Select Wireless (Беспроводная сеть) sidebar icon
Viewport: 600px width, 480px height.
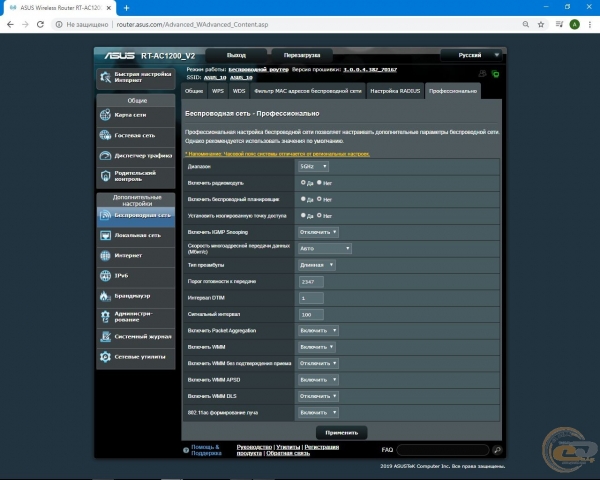(105, 215)
